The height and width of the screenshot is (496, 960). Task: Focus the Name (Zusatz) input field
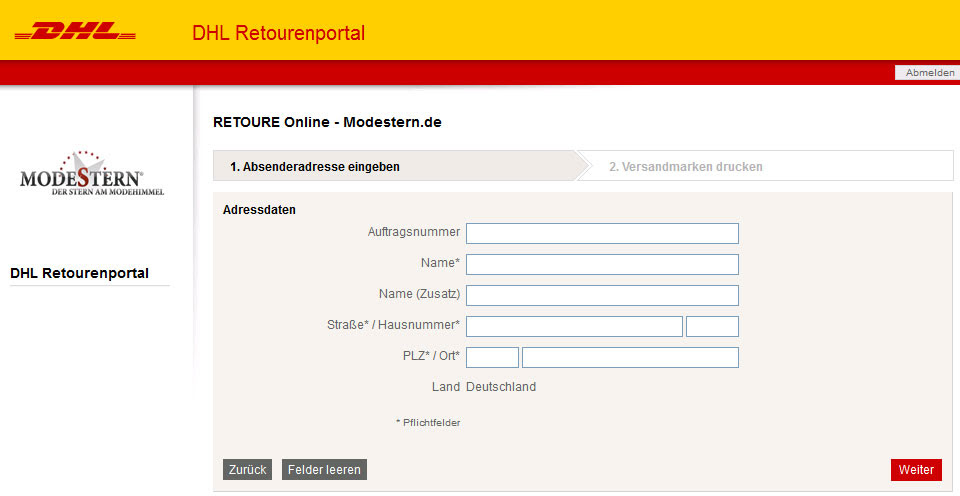tap(602, 295)
